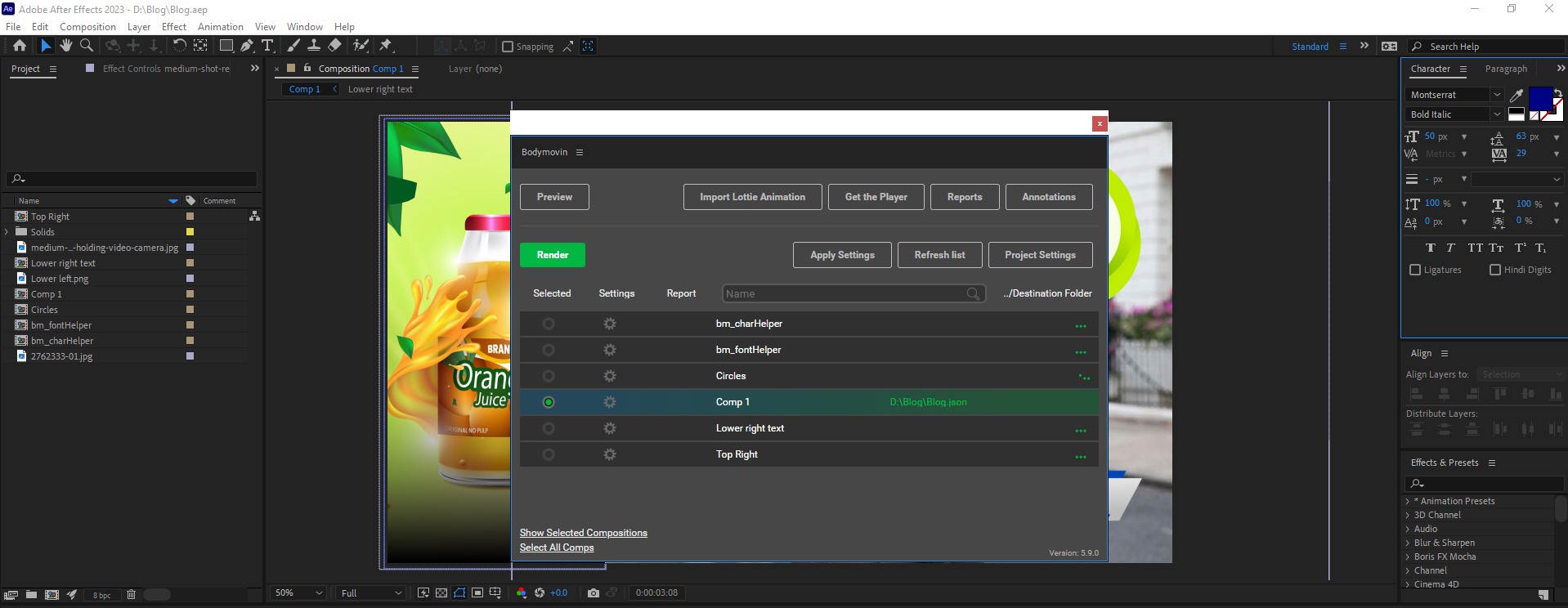Open the Effect menu
The height and width of the screenshot is (608, 1568).
click(x=174, y=26)
